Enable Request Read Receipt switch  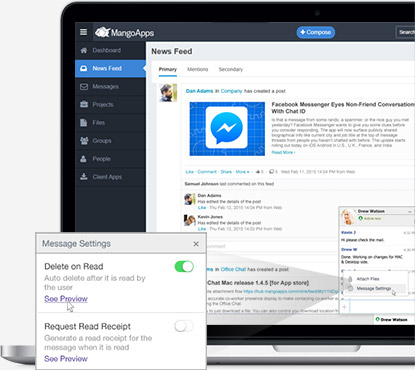184,326
